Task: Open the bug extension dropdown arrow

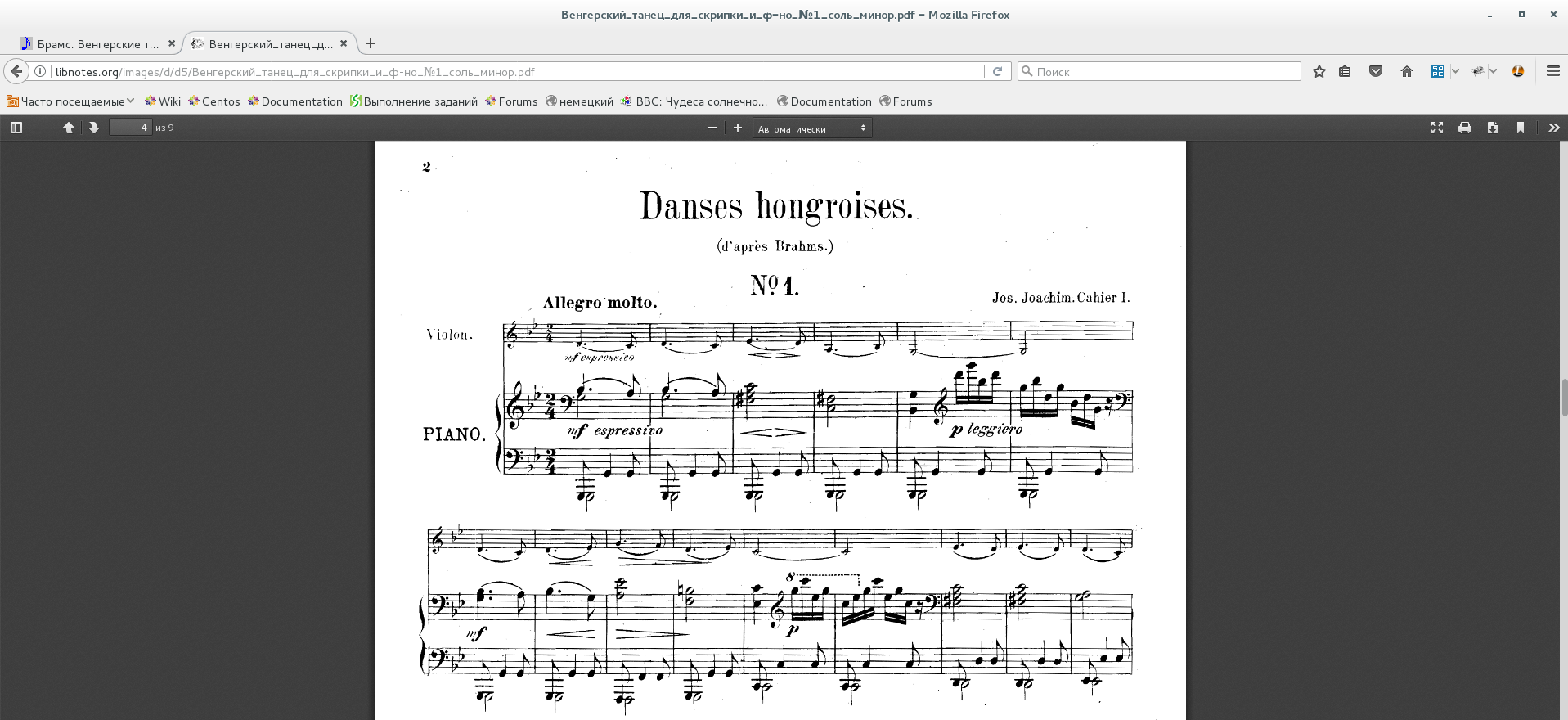Action: (x=1493, y=71)
